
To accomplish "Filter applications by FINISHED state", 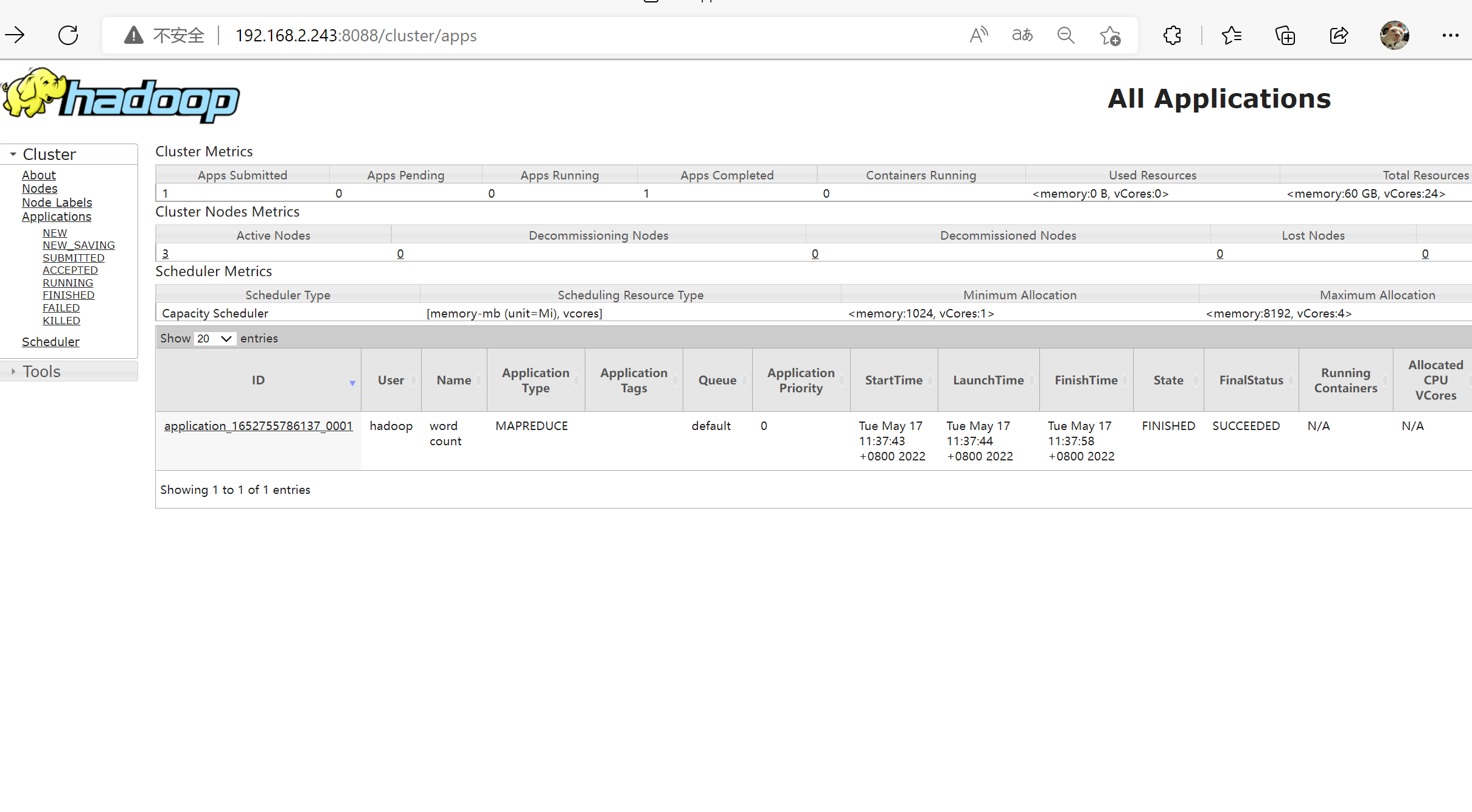I will click(68, 295).
